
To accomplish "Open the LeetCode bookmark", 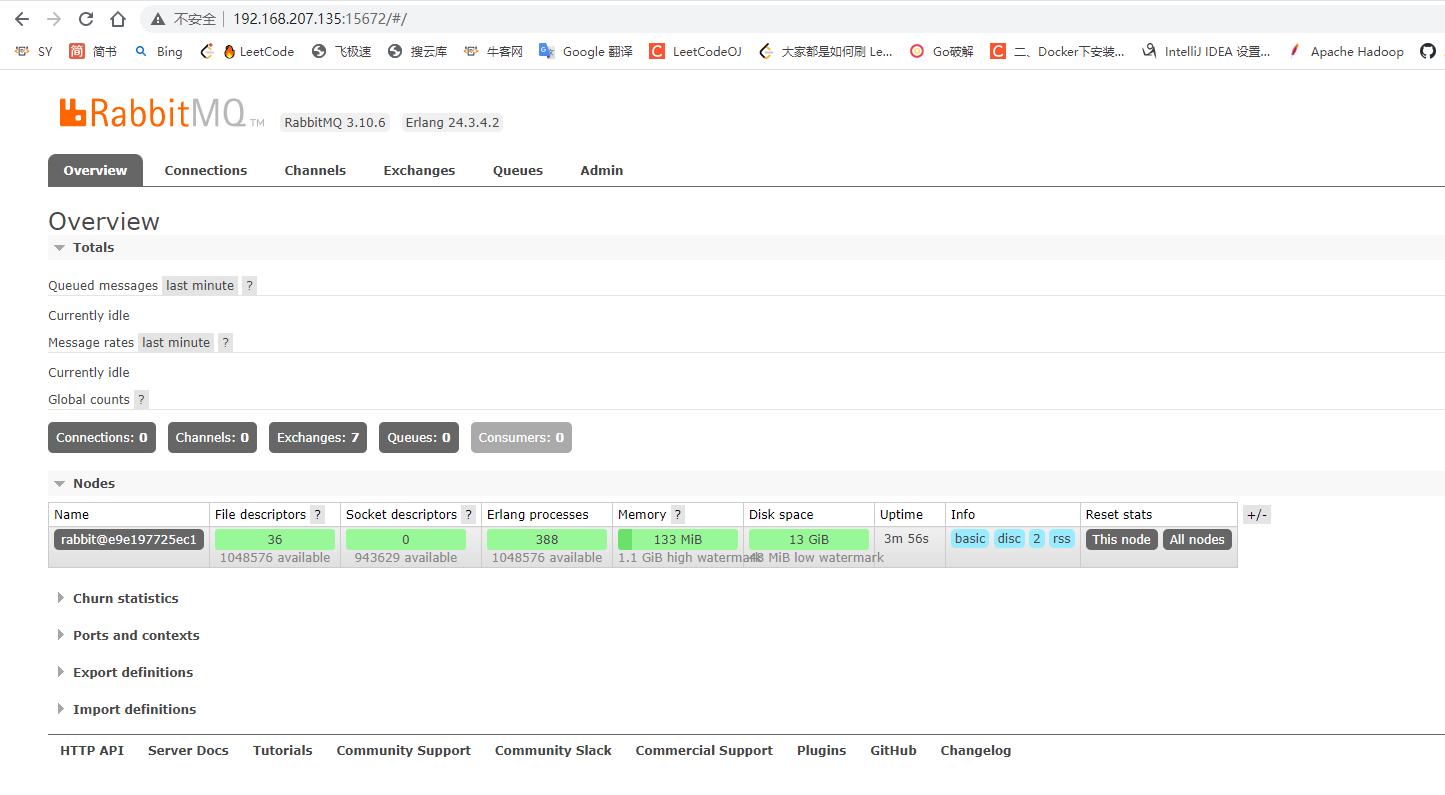I will point(247,51).
